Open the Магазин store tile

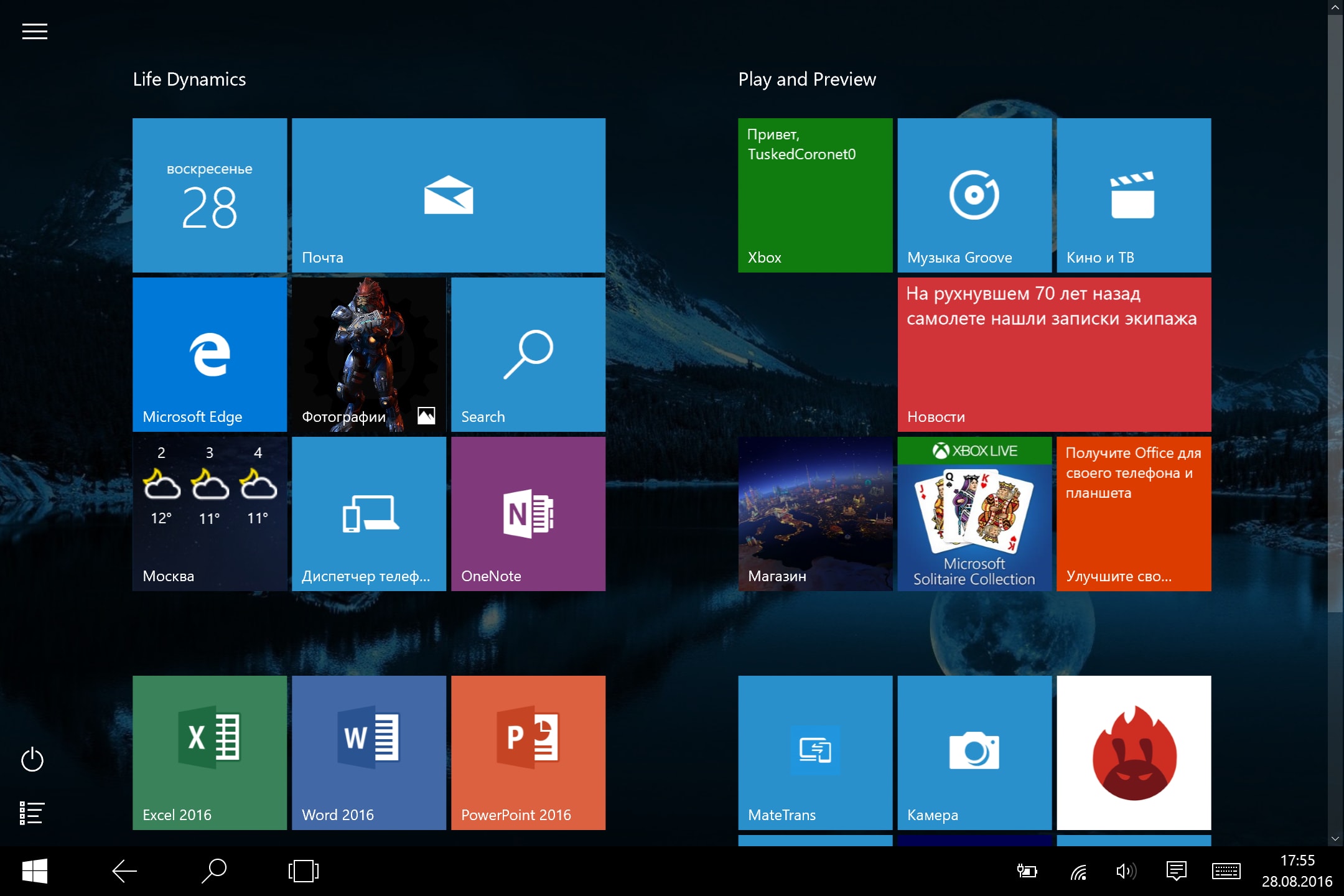pyautogui.click(x=815, y=514)
